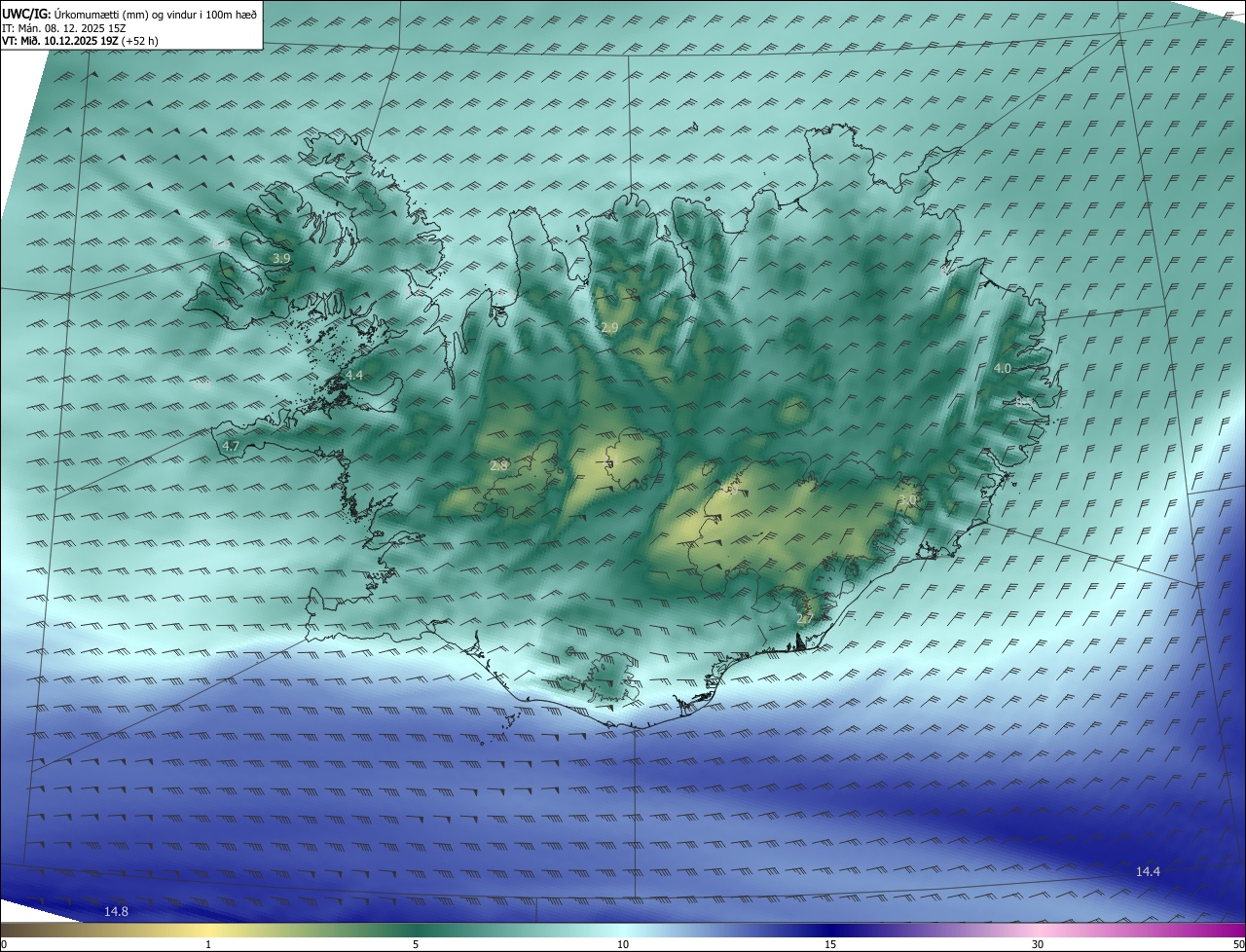The height and width of the screenshot is (952, 1246).
Task: Click the 0 tick on the color scale
Action: click(4, 944)
